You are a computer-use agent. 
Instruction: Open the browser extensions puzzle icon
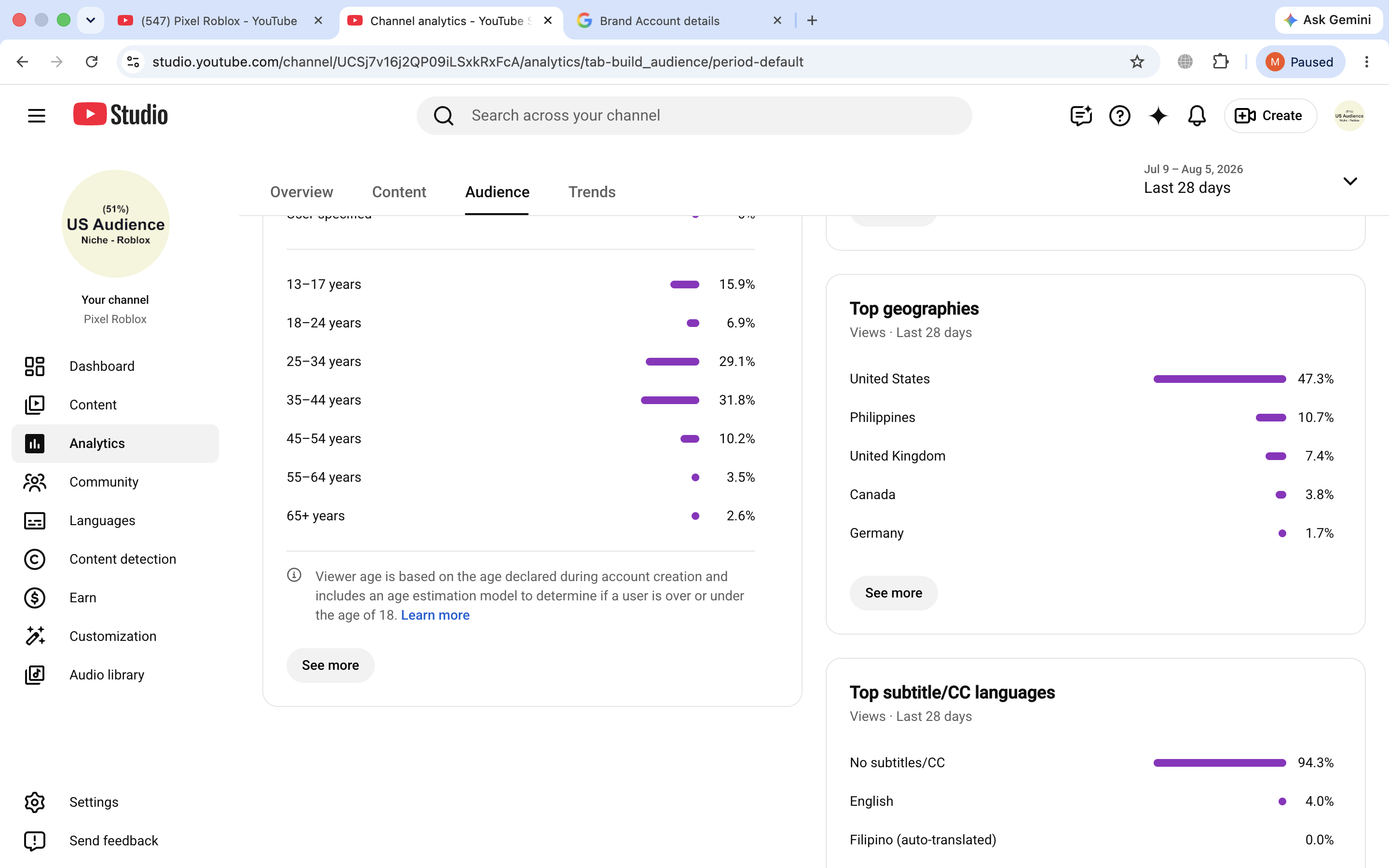1221,61
